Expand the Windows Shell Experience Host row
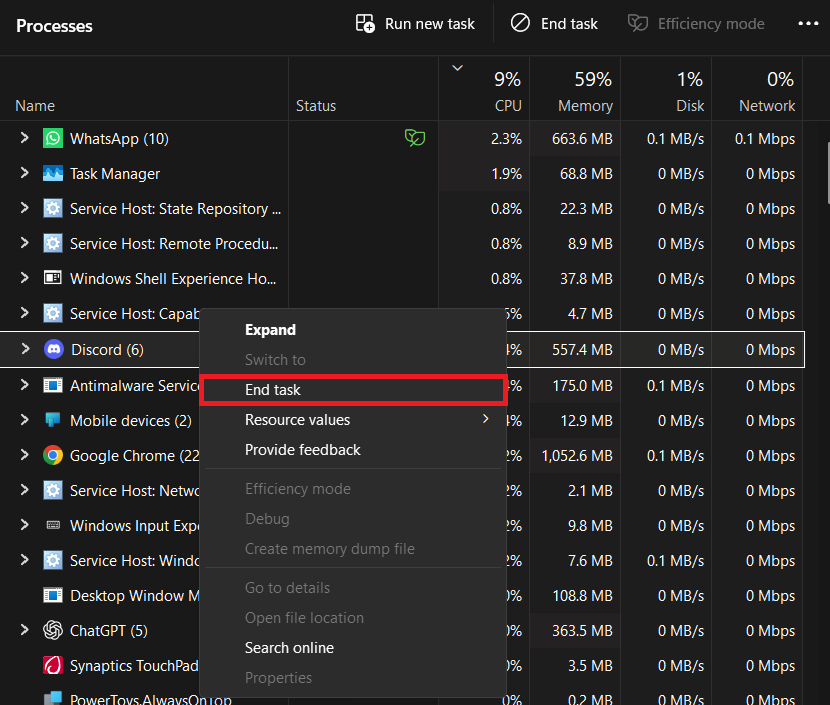Image resolution: width=830 pixels, height=705 pixels. coord(24,278)
